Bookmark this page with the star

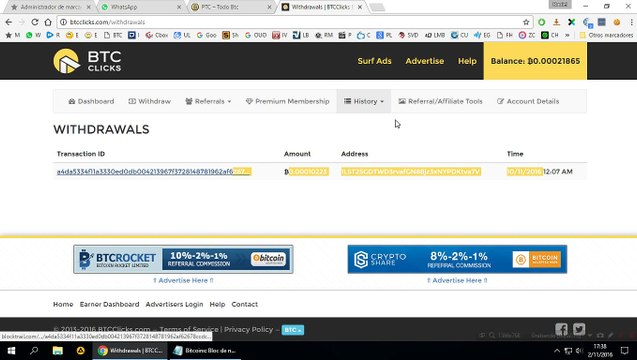click(526, 22)
